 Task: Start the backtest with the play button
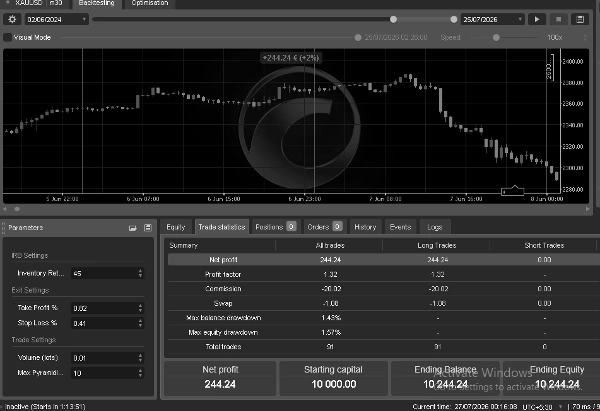pyautogui.click(x=536, y=19)
